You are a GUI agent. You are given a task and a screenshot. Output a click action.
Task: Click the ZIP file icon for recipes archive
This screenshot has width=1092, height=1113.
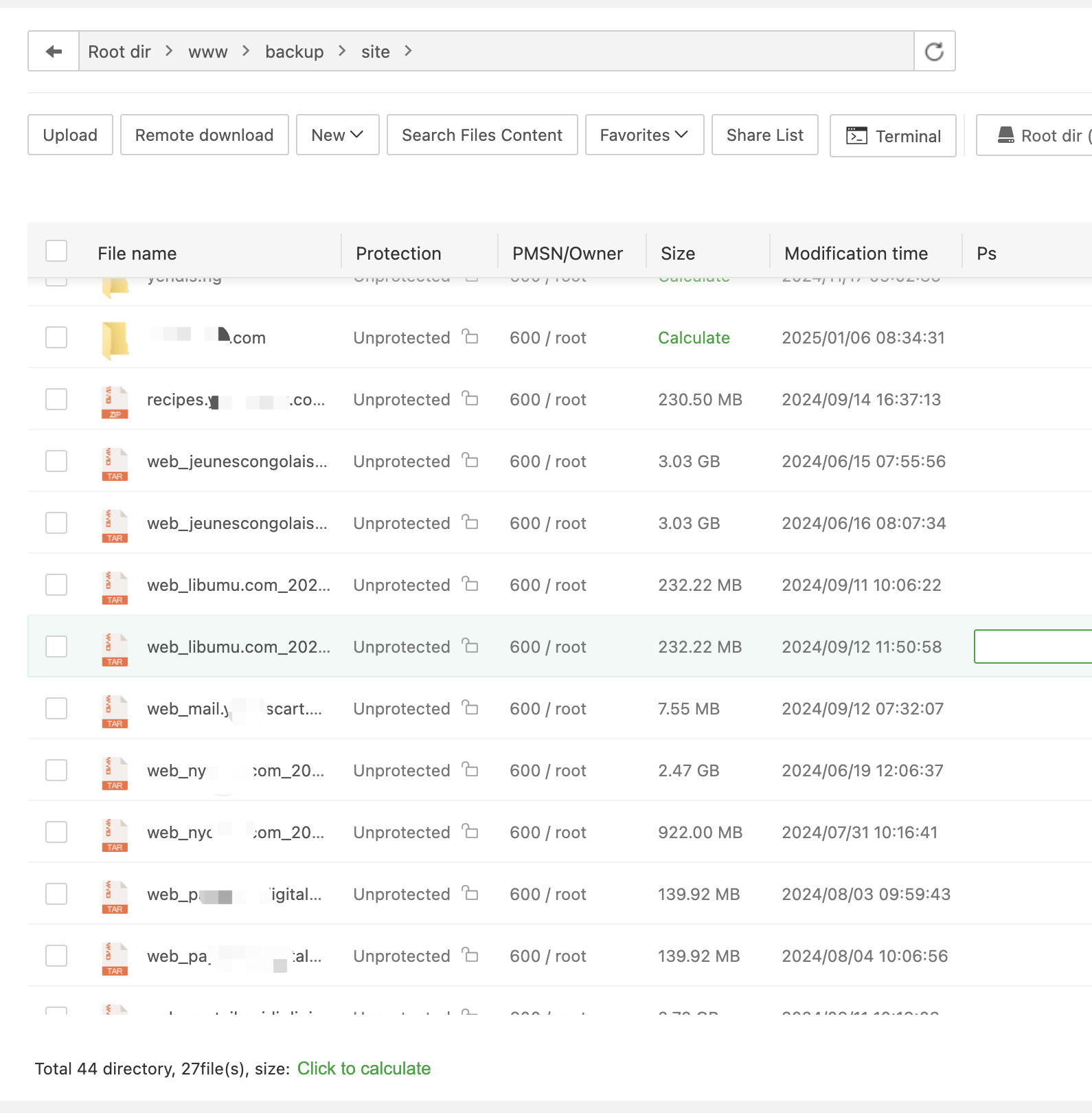point(115,403)
